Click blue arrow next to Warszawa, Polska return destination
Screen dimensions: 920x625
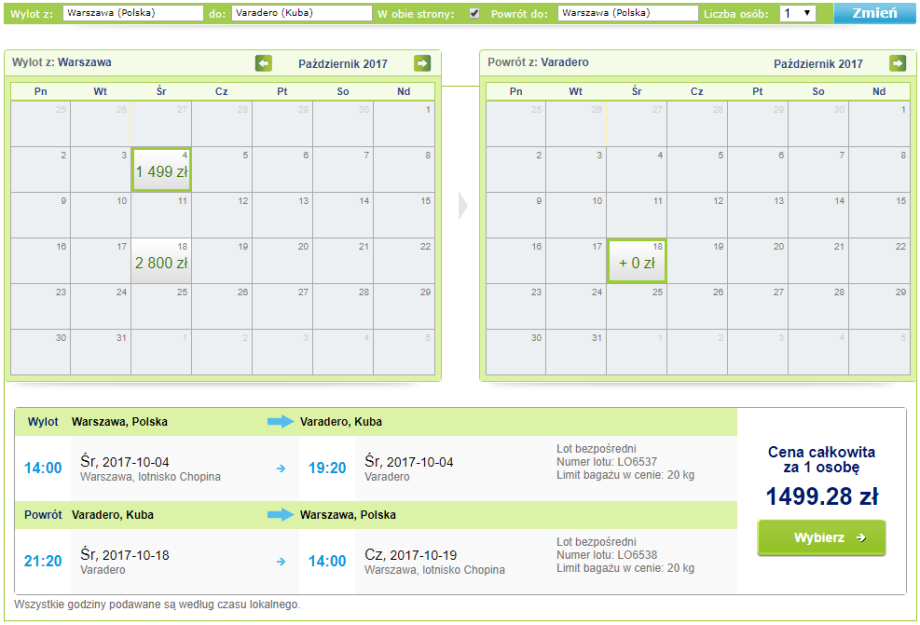(x=280, y=515)
